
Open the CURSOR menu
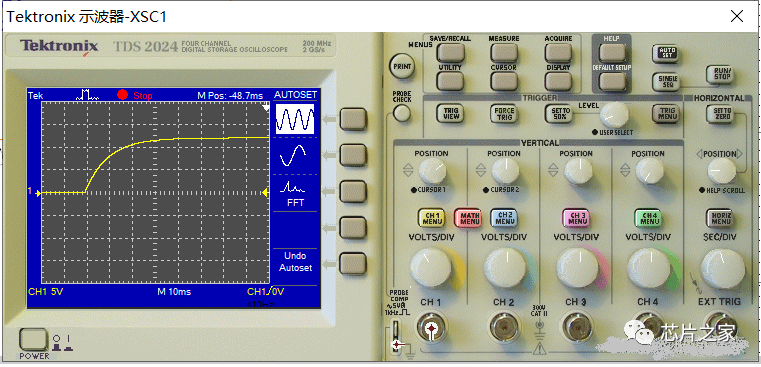pyautogui.click(x=504, y=81)
